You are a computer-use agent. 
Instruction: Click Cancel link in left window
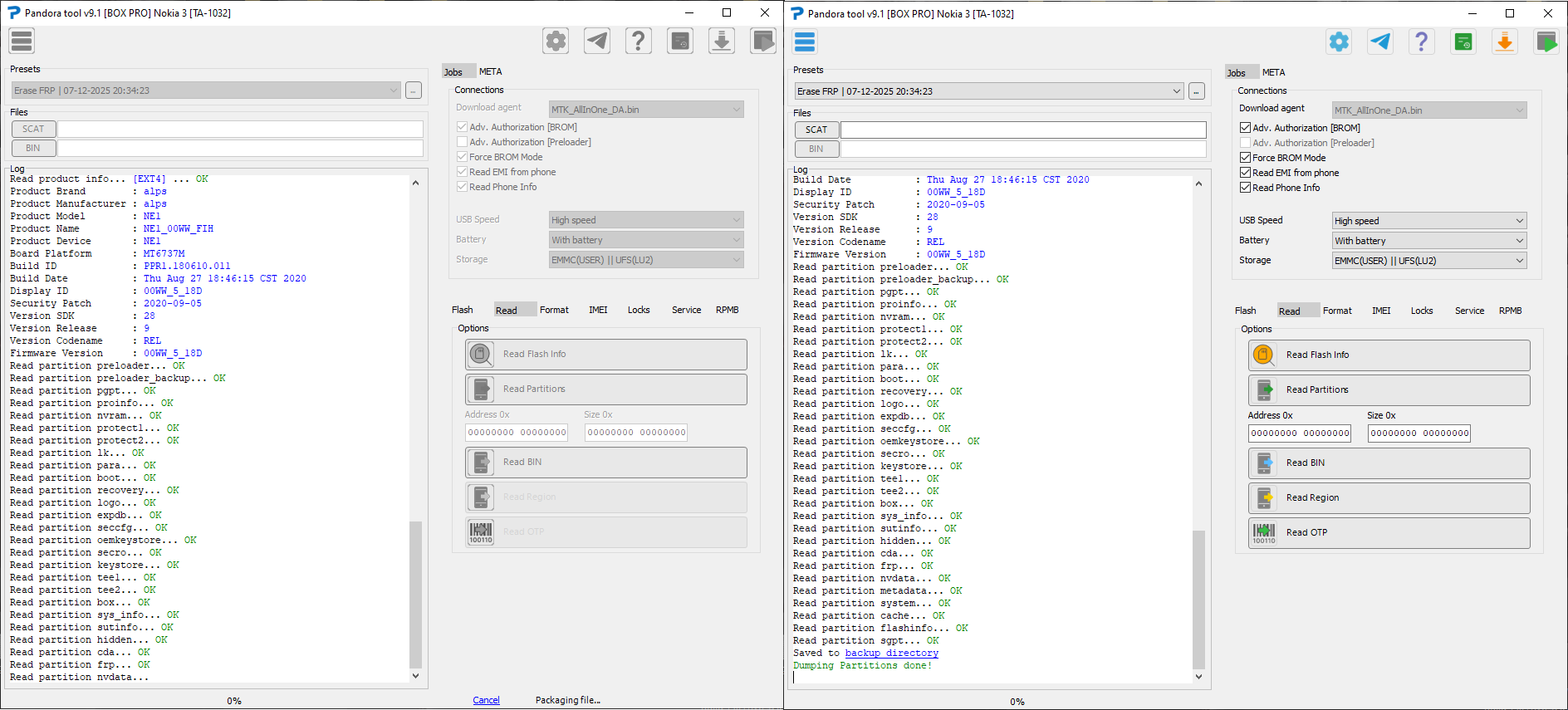point(486,700)
